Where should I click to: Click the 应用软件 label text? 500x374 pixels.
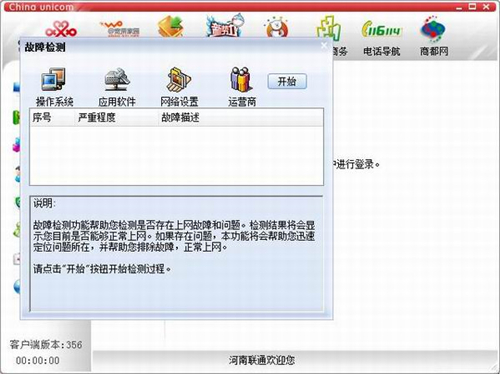coord(117,102)
